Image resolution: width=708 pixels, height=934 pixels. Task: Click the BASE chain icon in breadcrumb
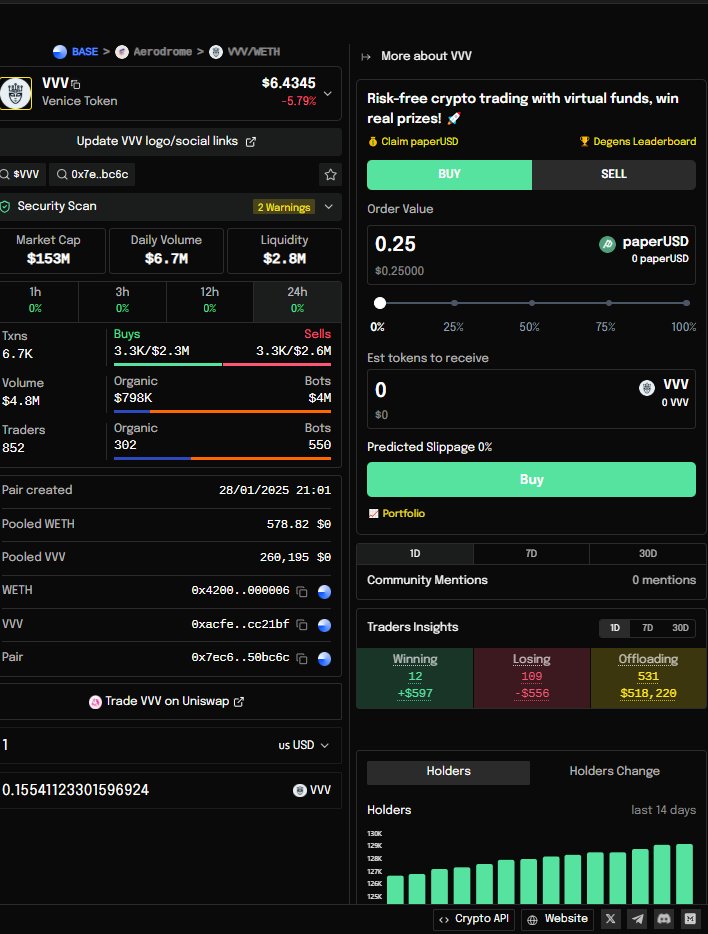click(60, 52)
